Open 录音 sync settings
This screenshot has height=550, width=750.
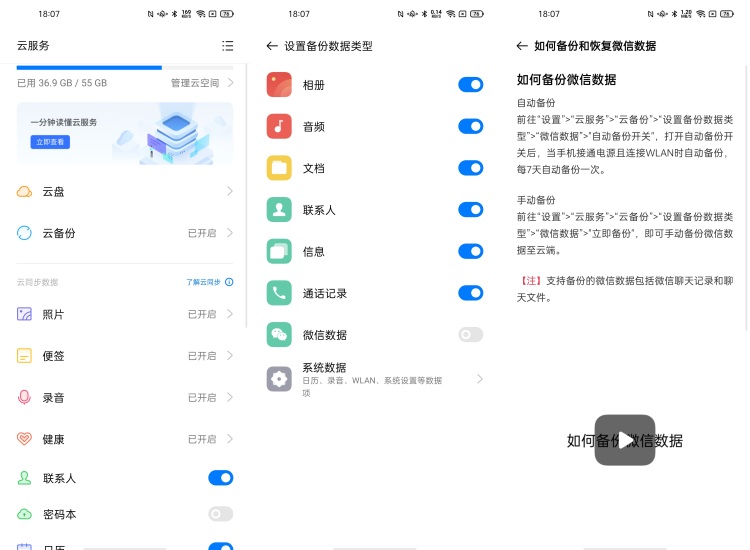[x=125, y=397]
